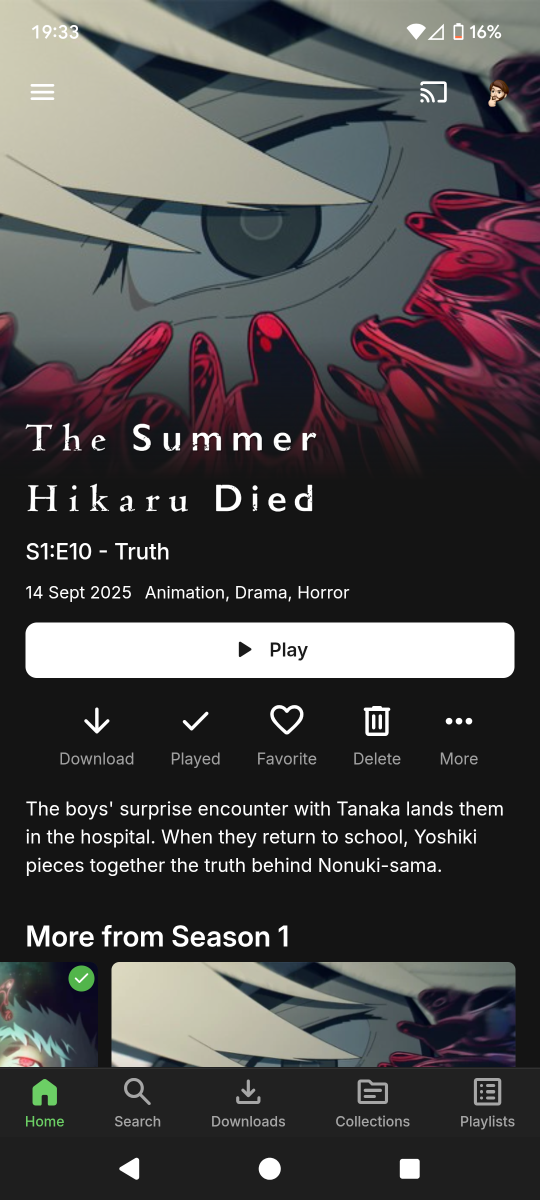The image size is (540, 1200).
Task: Tap the Android home circle button
Action: 270,1168
